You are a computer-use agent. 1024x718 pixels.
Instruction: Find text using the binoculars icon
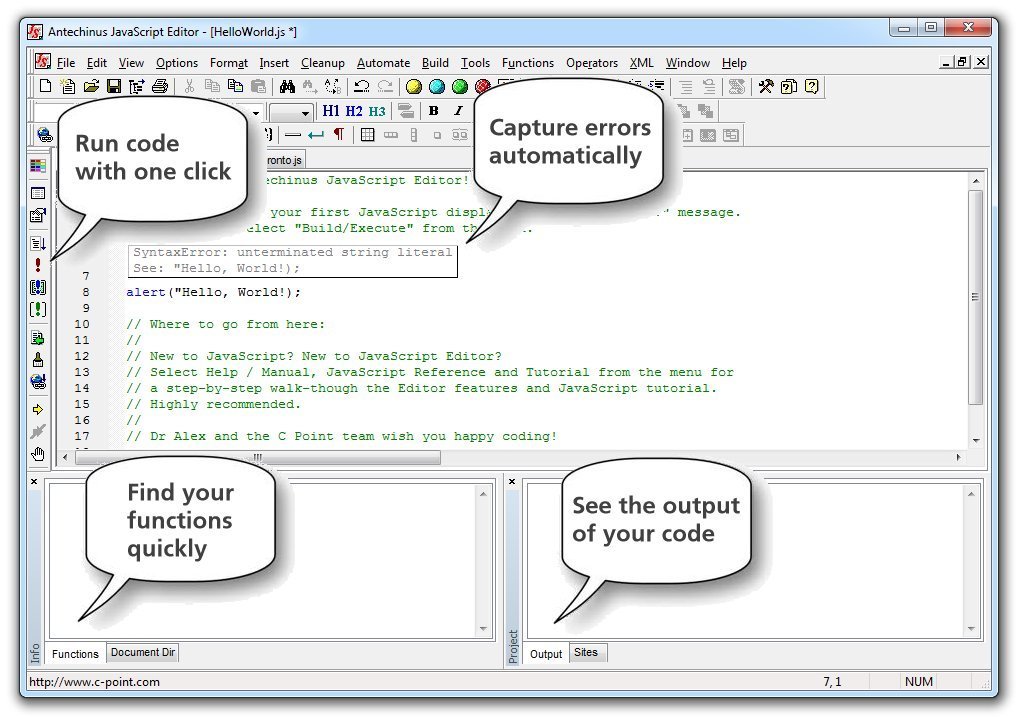coord(287,86)
